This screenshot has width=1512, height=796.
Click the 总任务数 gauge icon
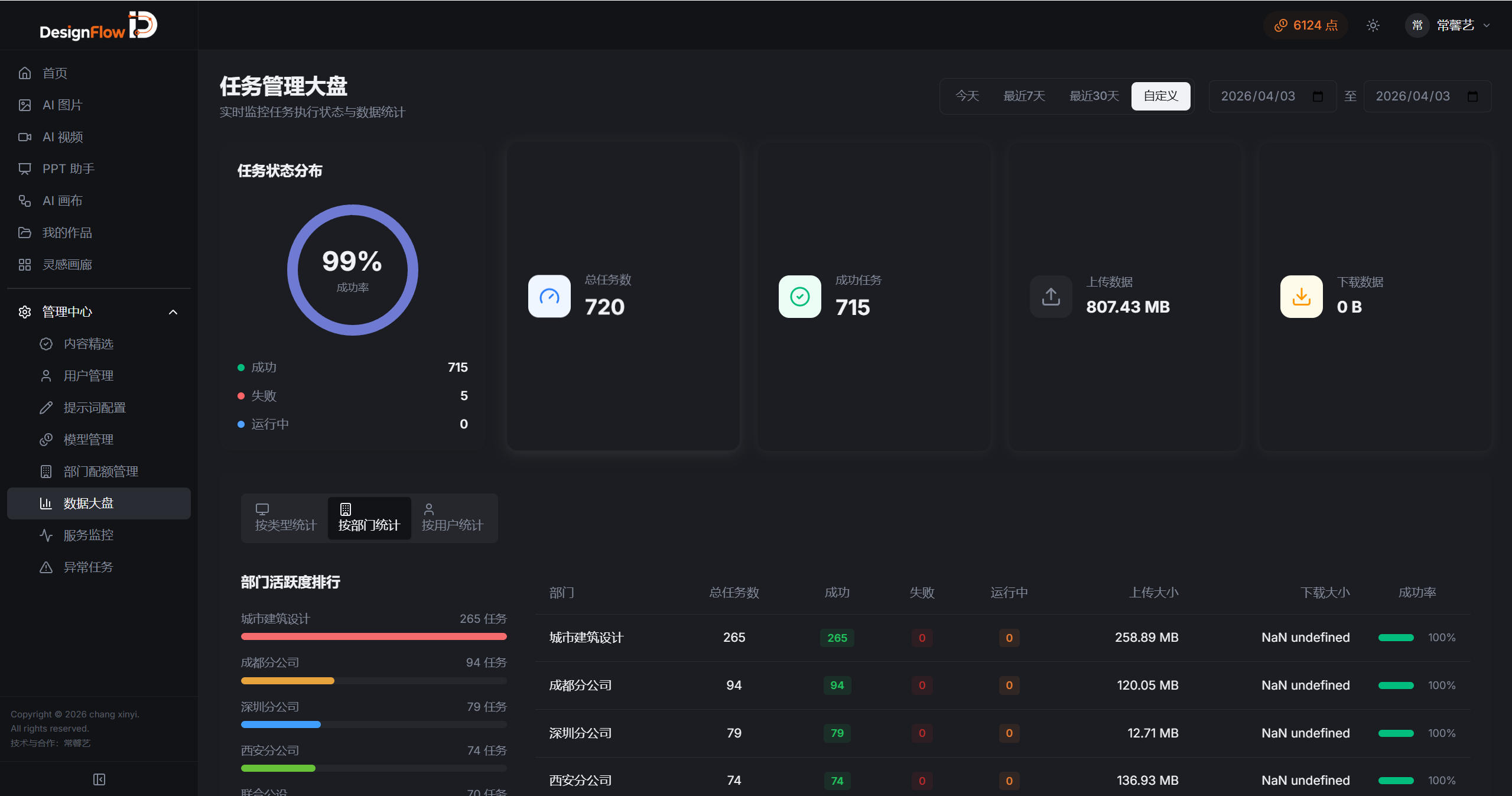pos(549,296)
